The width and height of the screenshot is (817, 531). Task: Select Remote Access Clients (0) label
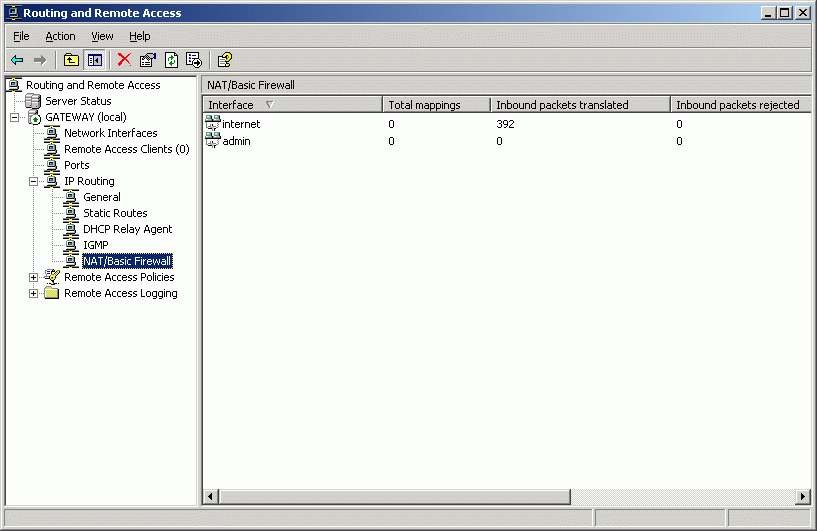tap(127, 150)
